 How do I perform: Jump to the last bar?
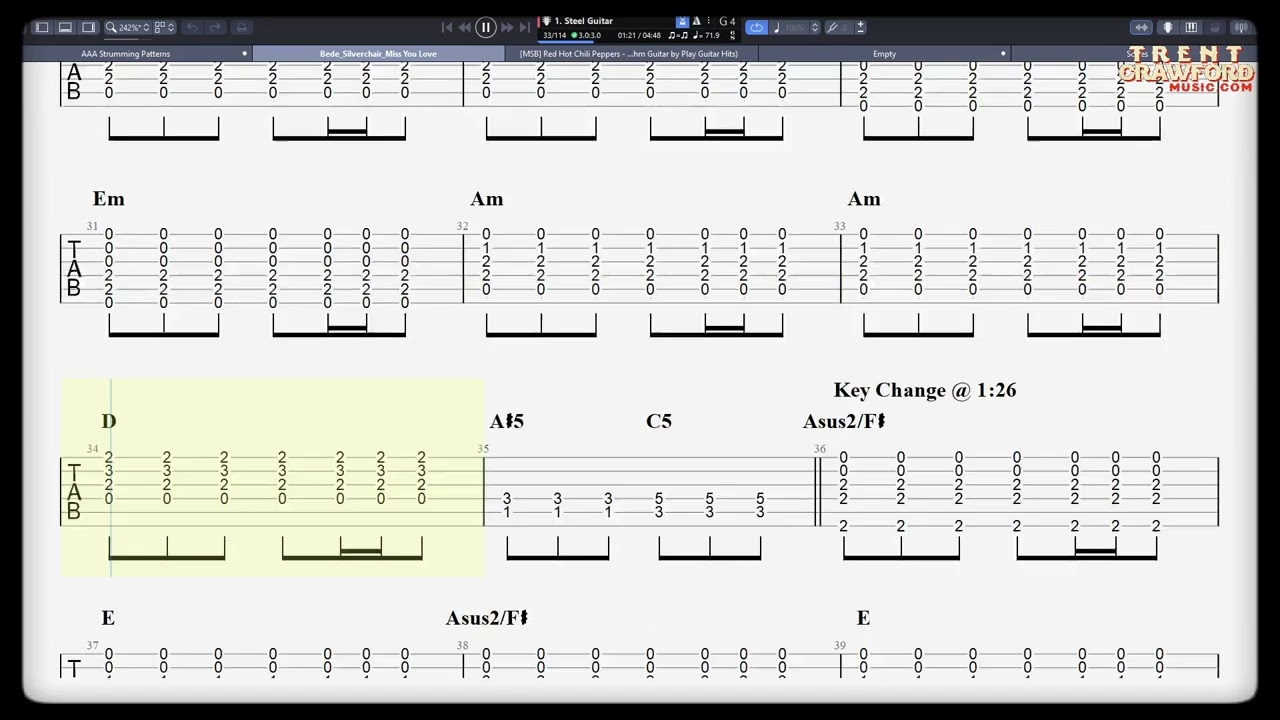click(x=524, y=27)
